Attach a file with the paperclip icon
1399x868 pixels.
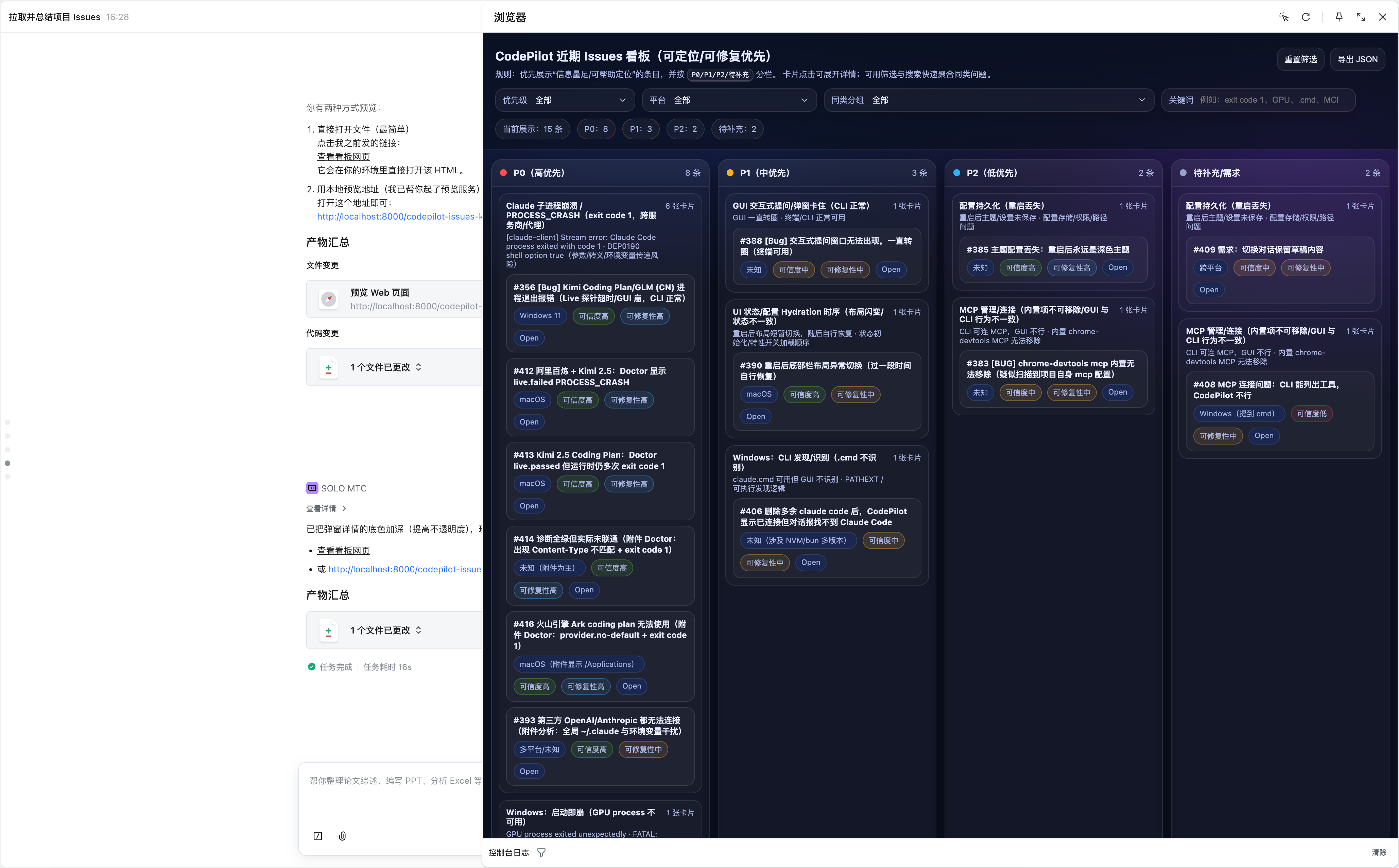coord(342,836)
